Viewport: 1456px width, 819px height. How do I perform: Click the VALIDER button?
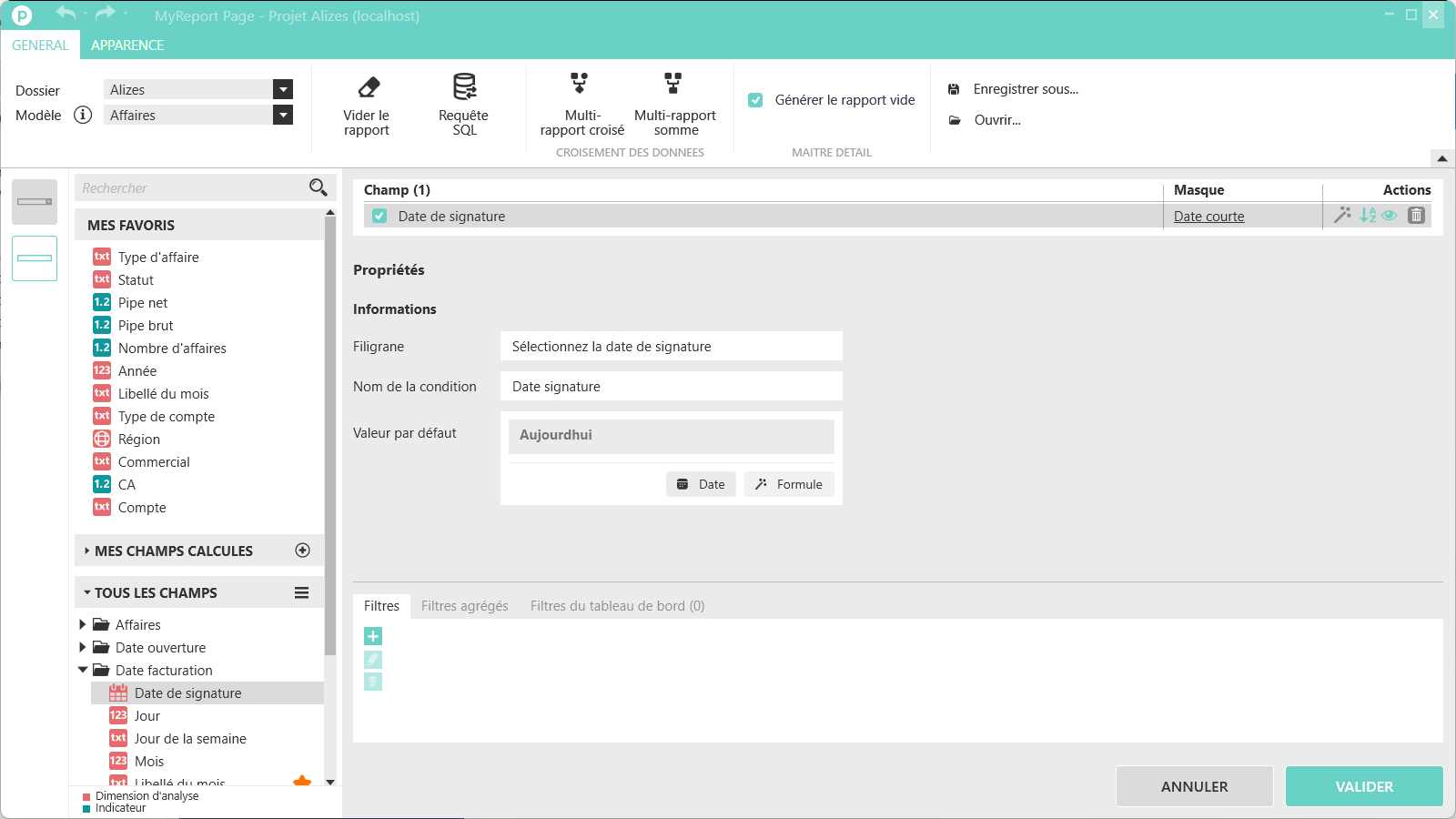1363,786
